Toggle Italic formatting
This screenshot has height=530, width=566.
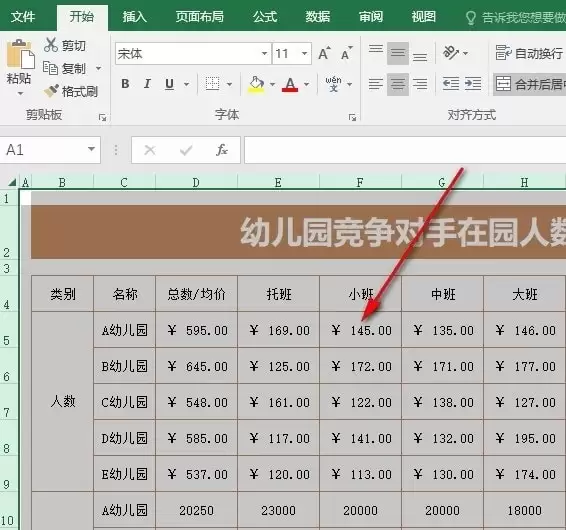click(147, 84)
